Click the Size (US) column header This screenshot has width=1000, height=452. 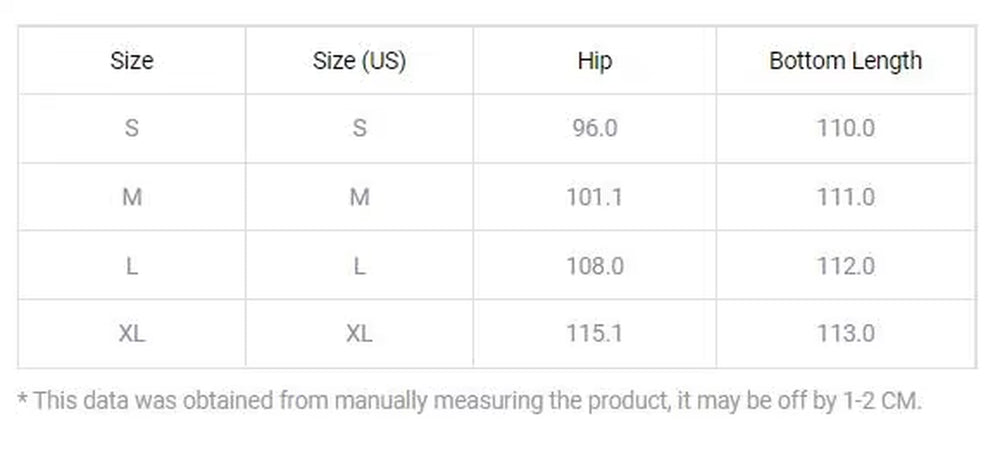click(359, 61)
